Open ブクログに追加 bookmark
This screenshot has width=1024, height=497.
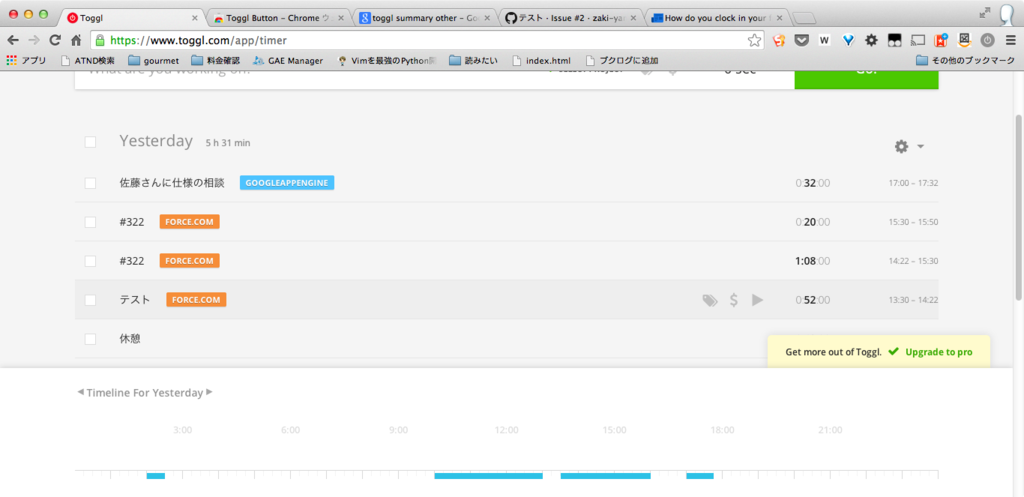[621, 61]
